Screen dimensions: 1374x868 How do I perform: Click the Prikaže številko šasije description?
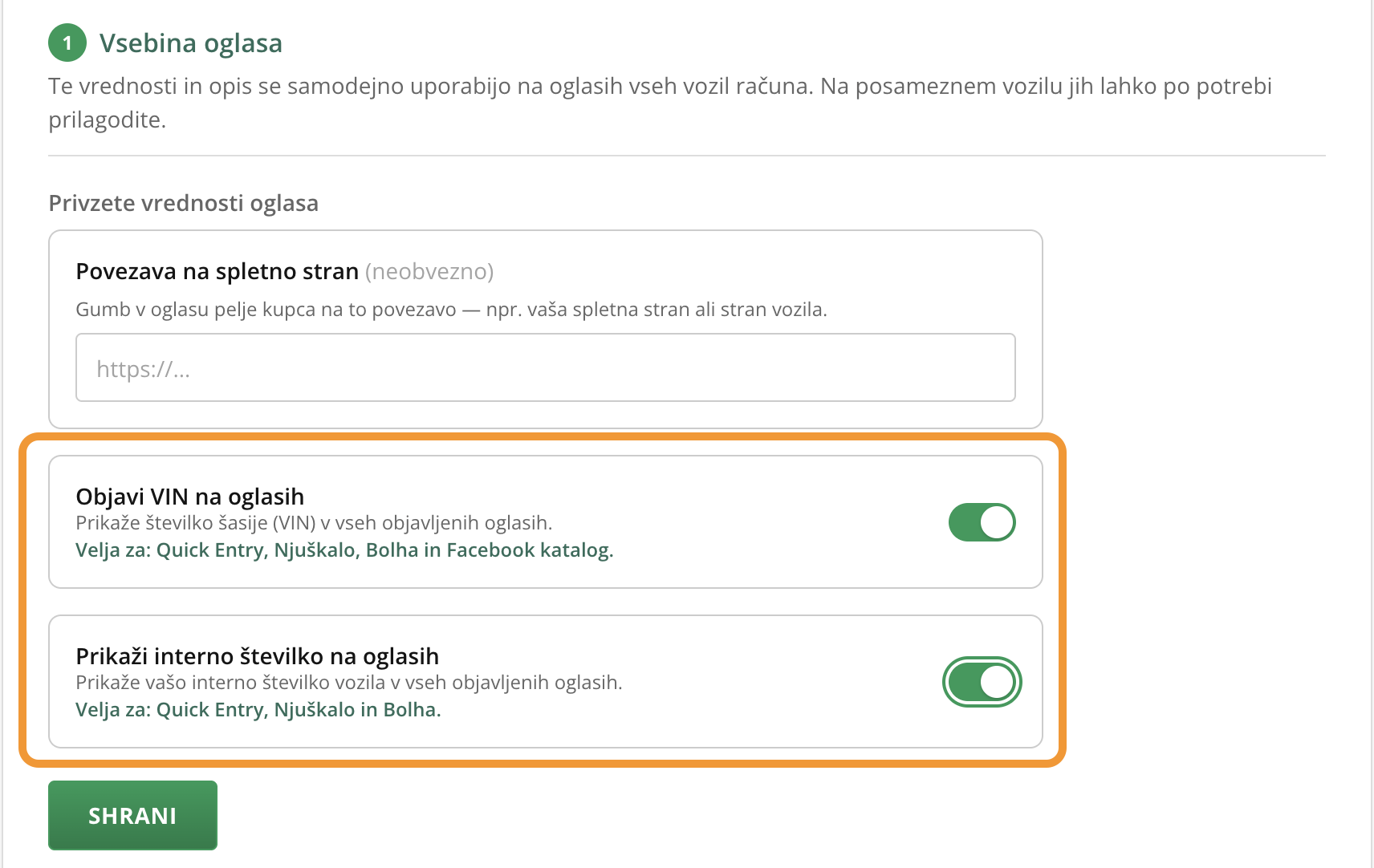click(x=314, y=523)
